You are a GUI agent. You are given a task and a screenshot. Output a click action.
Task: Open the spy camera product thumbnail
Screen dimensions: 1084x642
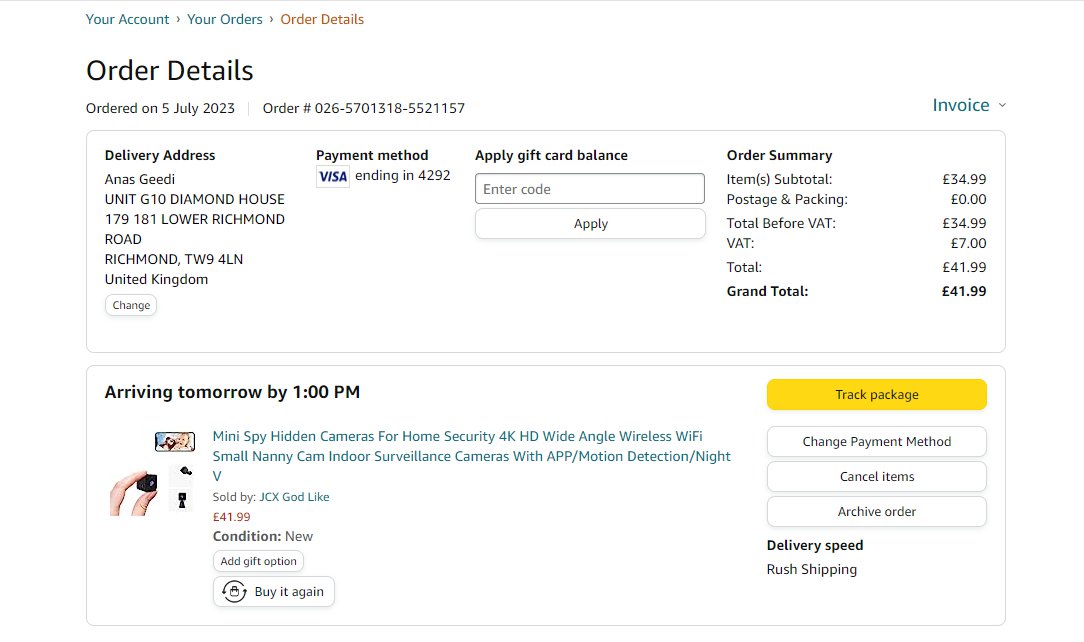tap(152, 472)
